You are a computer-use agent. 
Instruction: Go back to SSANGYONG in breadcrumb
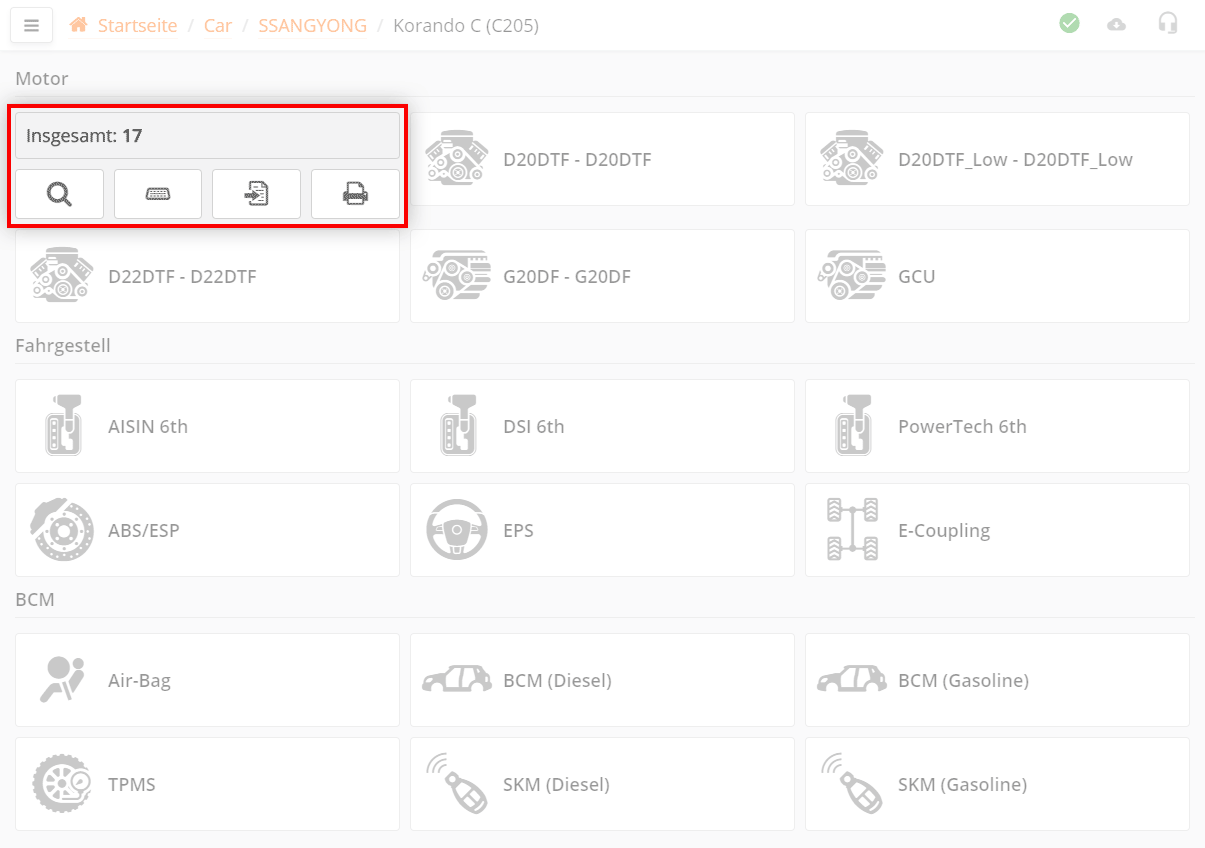(x=312, y=26)
